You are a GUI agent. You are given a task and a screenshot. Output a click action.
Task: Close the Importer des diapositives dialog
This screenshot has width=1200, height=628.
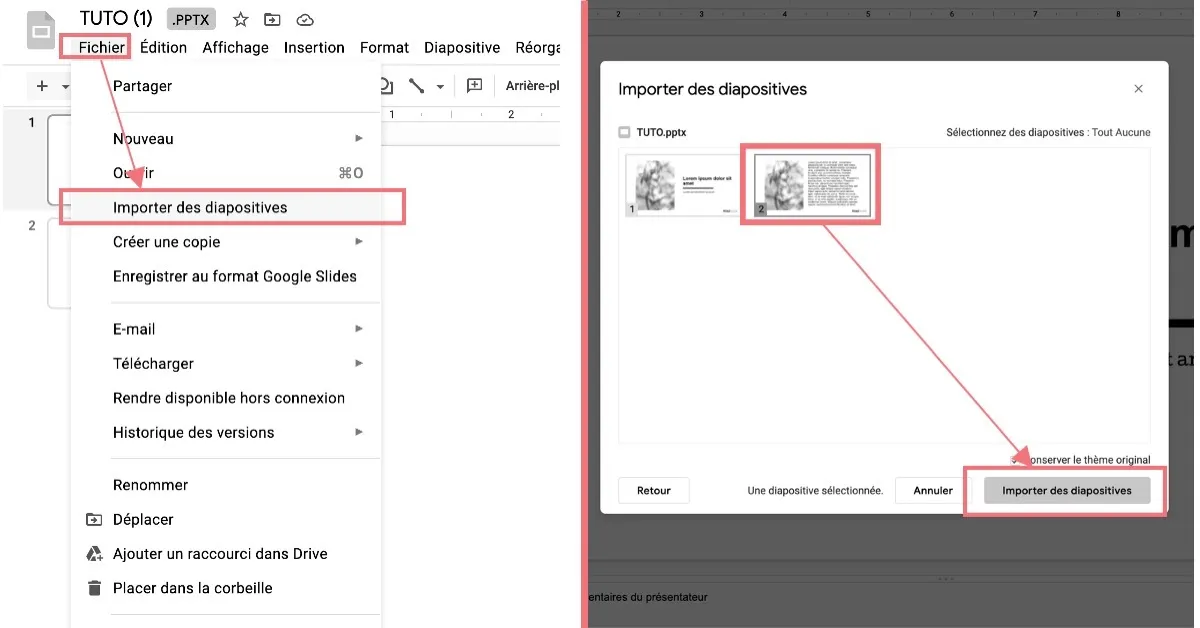[x=1138, y=89]
